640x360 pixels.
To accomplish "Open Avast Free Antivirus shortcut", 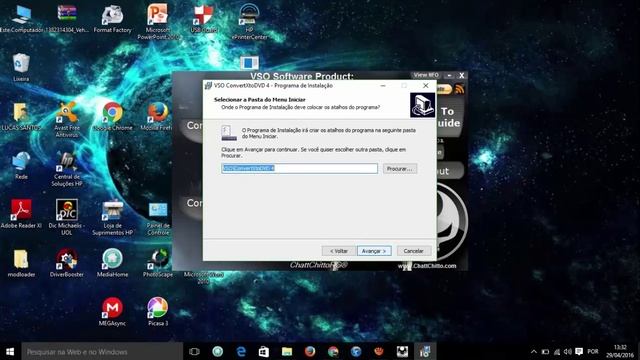I will click(67, 120).
